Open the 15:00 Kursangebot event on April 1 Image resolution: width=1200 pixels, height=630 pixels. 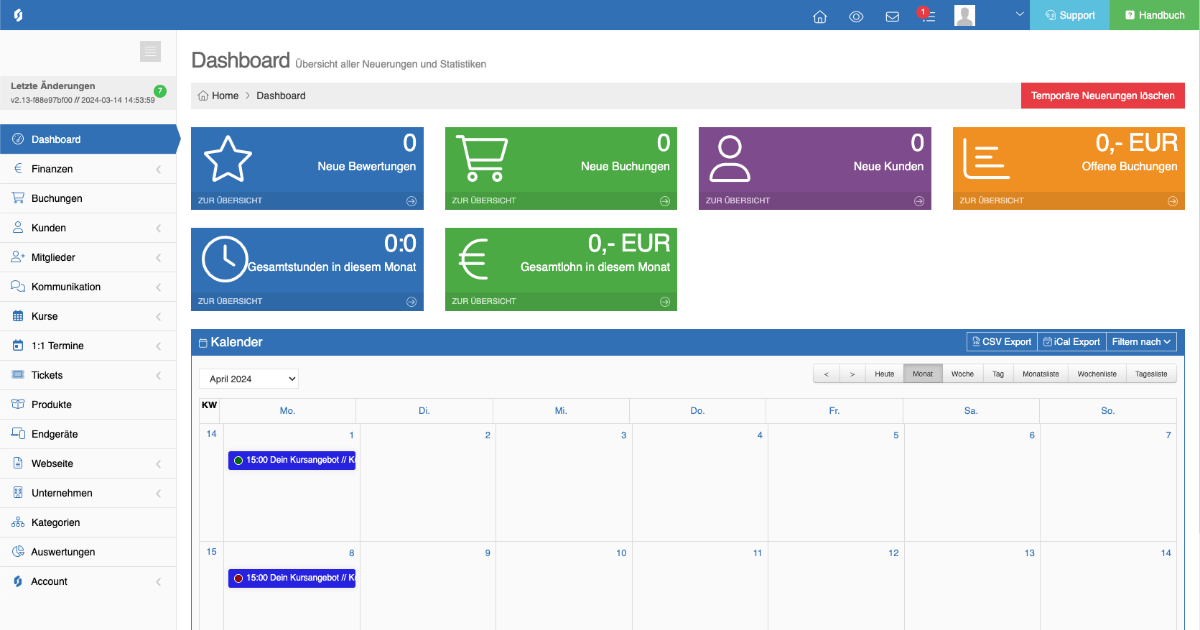click(x=292, y=460)
